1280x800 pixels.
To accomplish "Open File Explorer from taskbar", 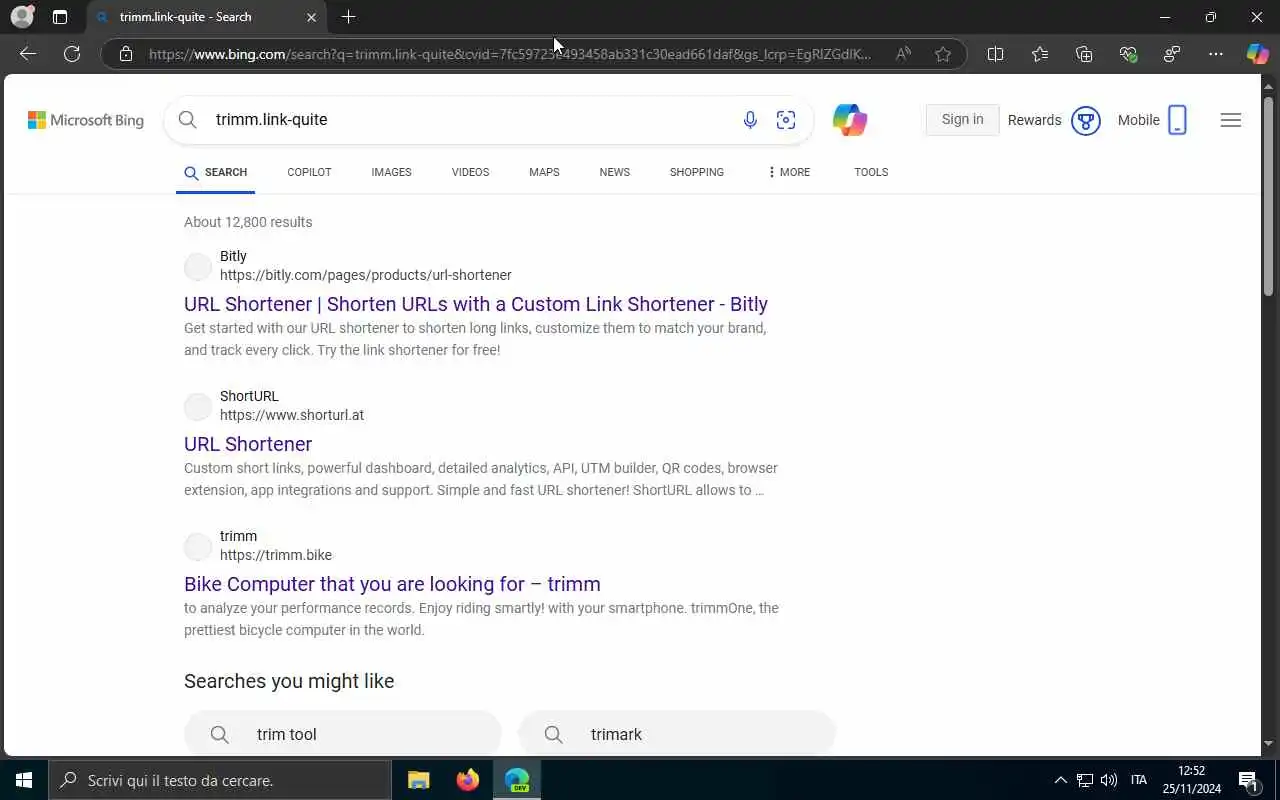I will (419, 780).
